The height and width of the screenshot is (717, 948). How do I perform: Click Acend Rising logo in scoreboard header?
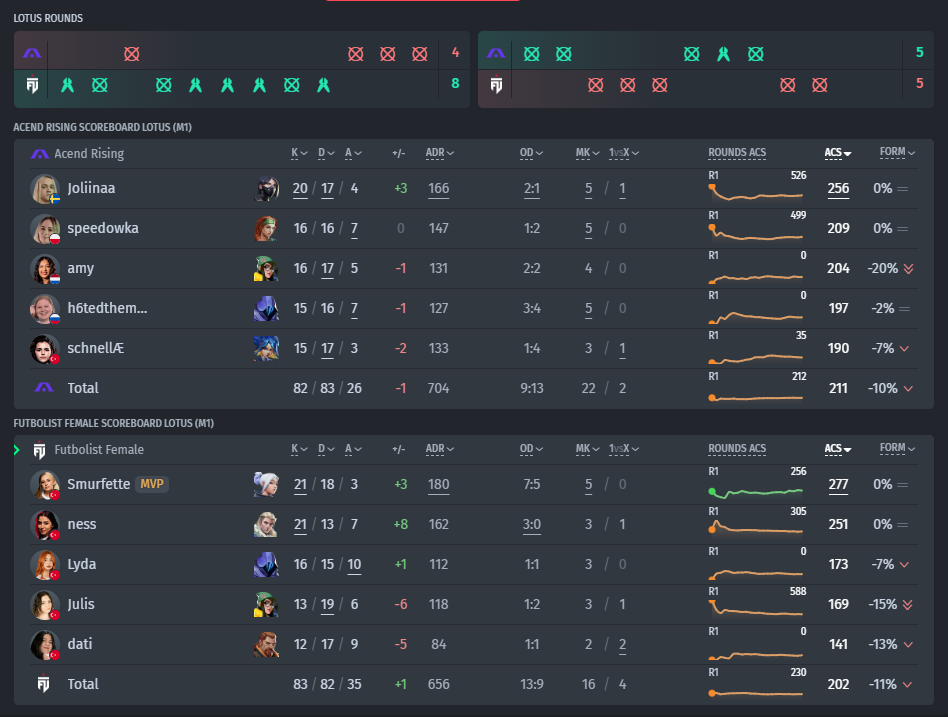(x=40, y=154)
